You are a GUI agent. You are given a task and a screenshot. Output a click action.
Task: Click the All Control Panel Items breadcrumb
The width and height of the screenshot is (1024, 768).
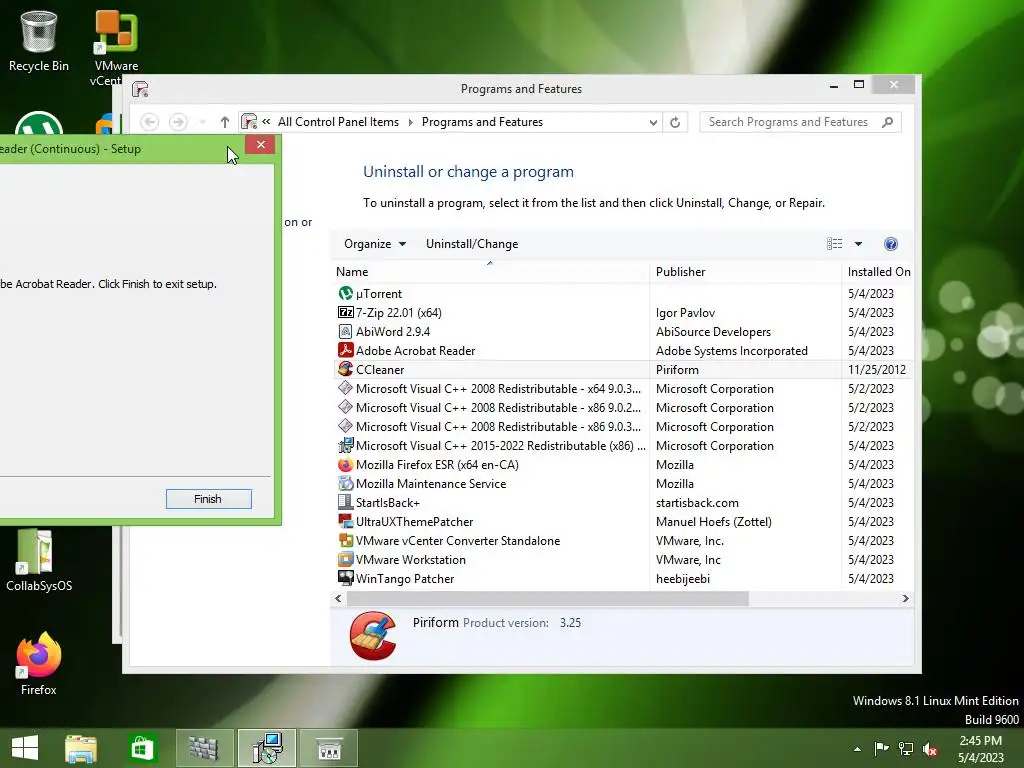(x=338, y=122)
